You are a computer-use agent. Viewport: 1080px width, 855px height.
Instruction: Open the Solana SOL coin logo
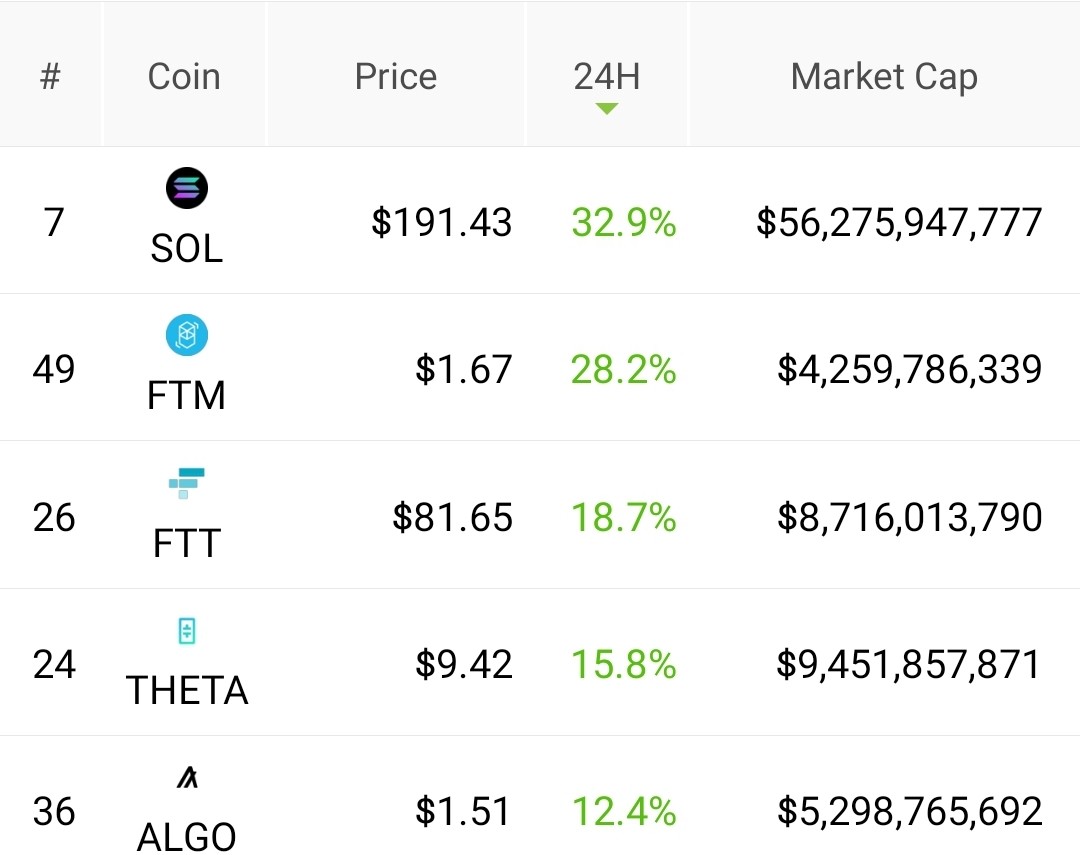(187, 188)
